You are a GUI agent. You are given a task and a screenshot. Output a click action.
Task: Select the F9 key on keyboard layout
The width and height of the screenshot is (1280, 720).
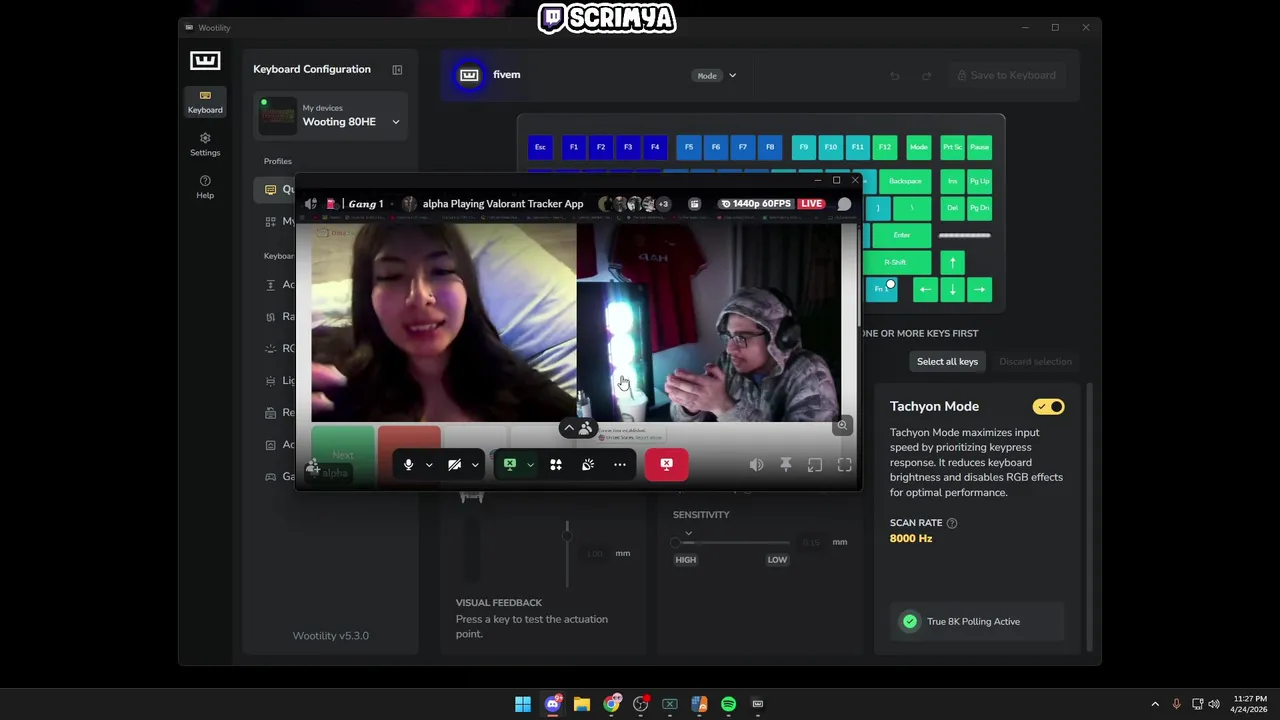(x=804, y=147)
